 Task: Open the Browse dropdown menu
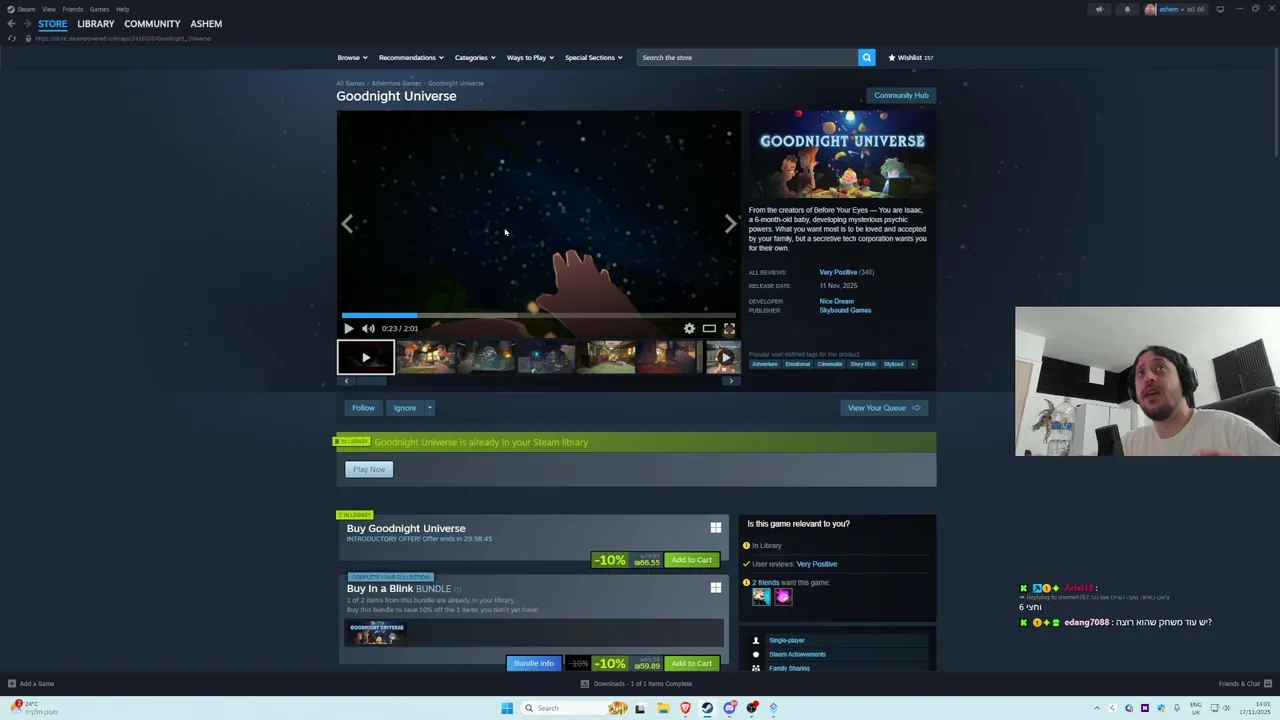pyautogui.click(x=352, y=57)
